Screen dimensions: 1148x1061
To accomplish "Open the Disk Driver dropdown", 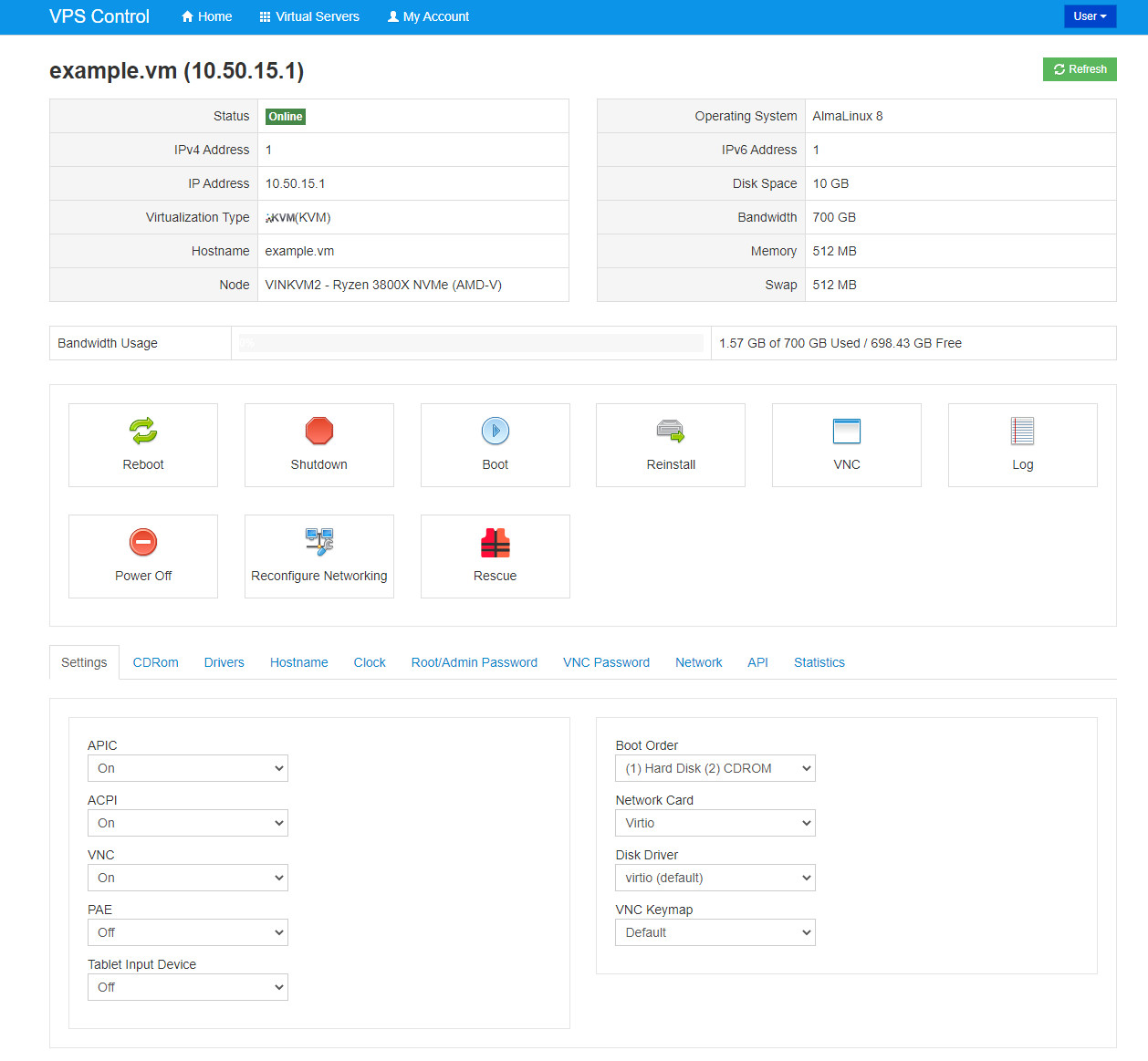I will tap(715, 878).
